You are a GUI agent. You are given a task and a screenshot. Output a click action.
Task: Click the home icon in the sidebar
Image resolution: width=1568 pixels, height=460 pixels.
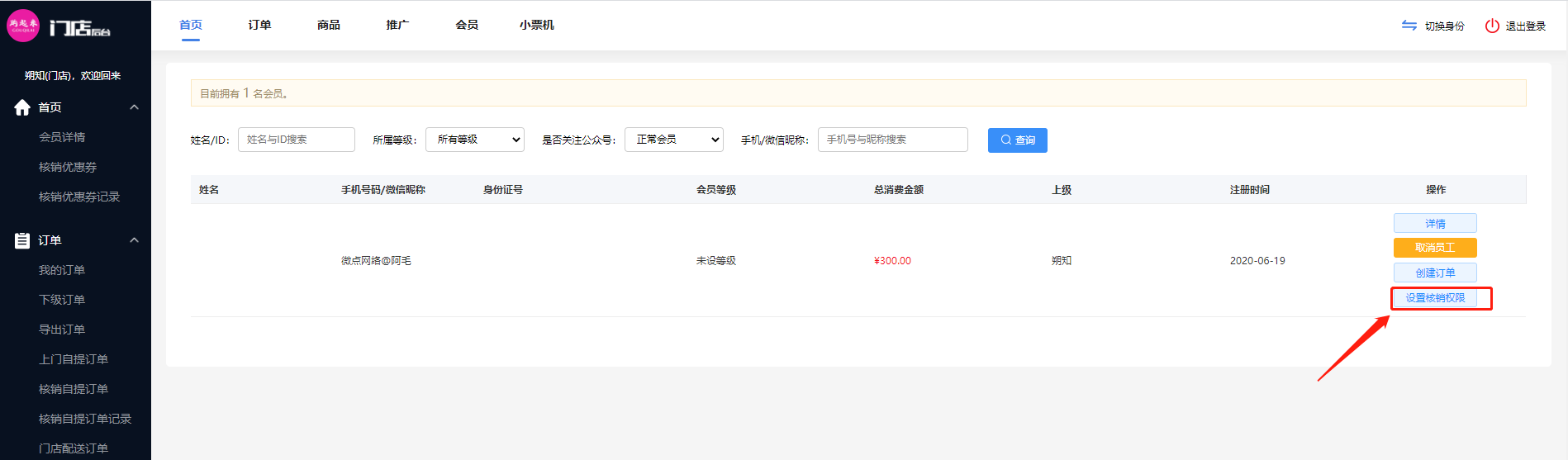pyautogui.click(x=22, y=107)
